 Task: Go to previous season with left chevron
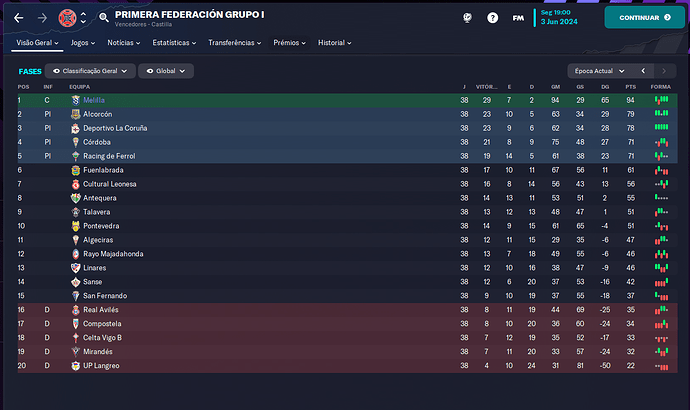click(x=643, y=71)
